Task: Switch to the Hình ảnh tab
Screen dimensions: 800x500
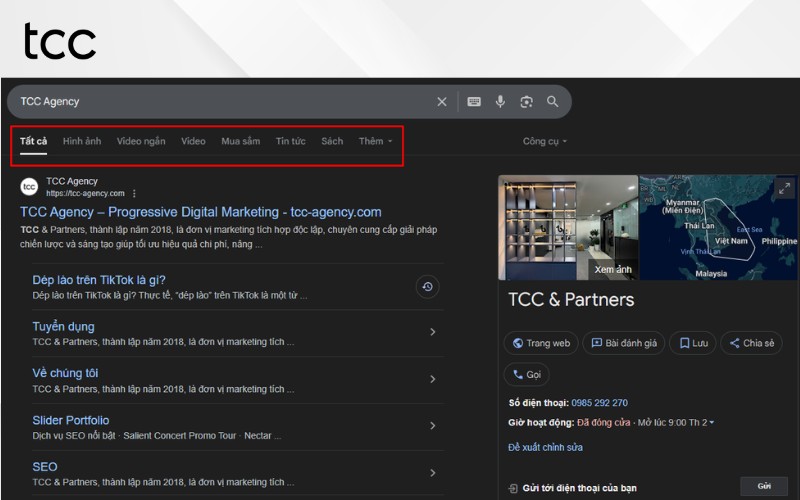Action: 82,141
